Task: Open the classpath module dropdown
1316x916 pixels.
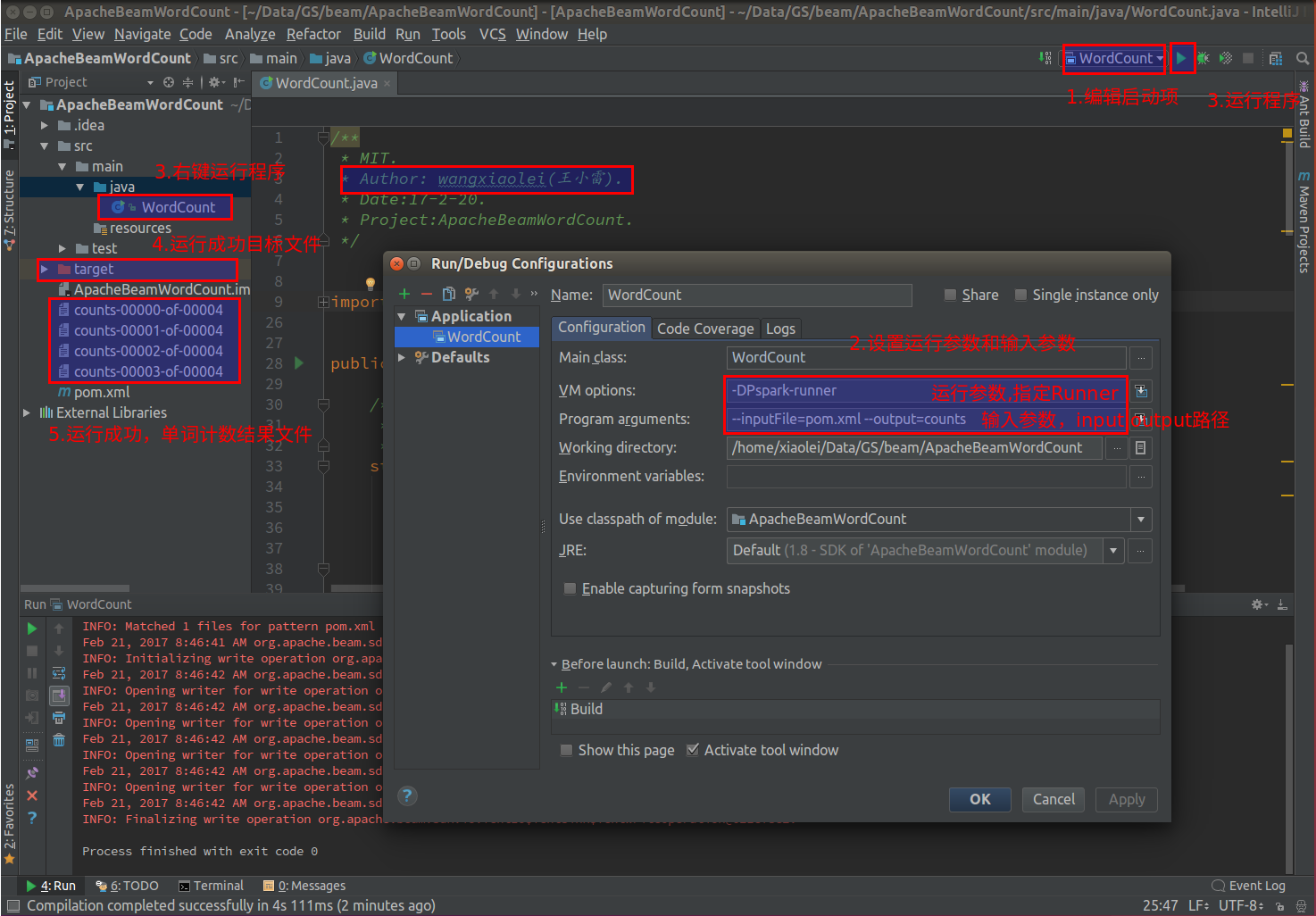Action: 1141,520
